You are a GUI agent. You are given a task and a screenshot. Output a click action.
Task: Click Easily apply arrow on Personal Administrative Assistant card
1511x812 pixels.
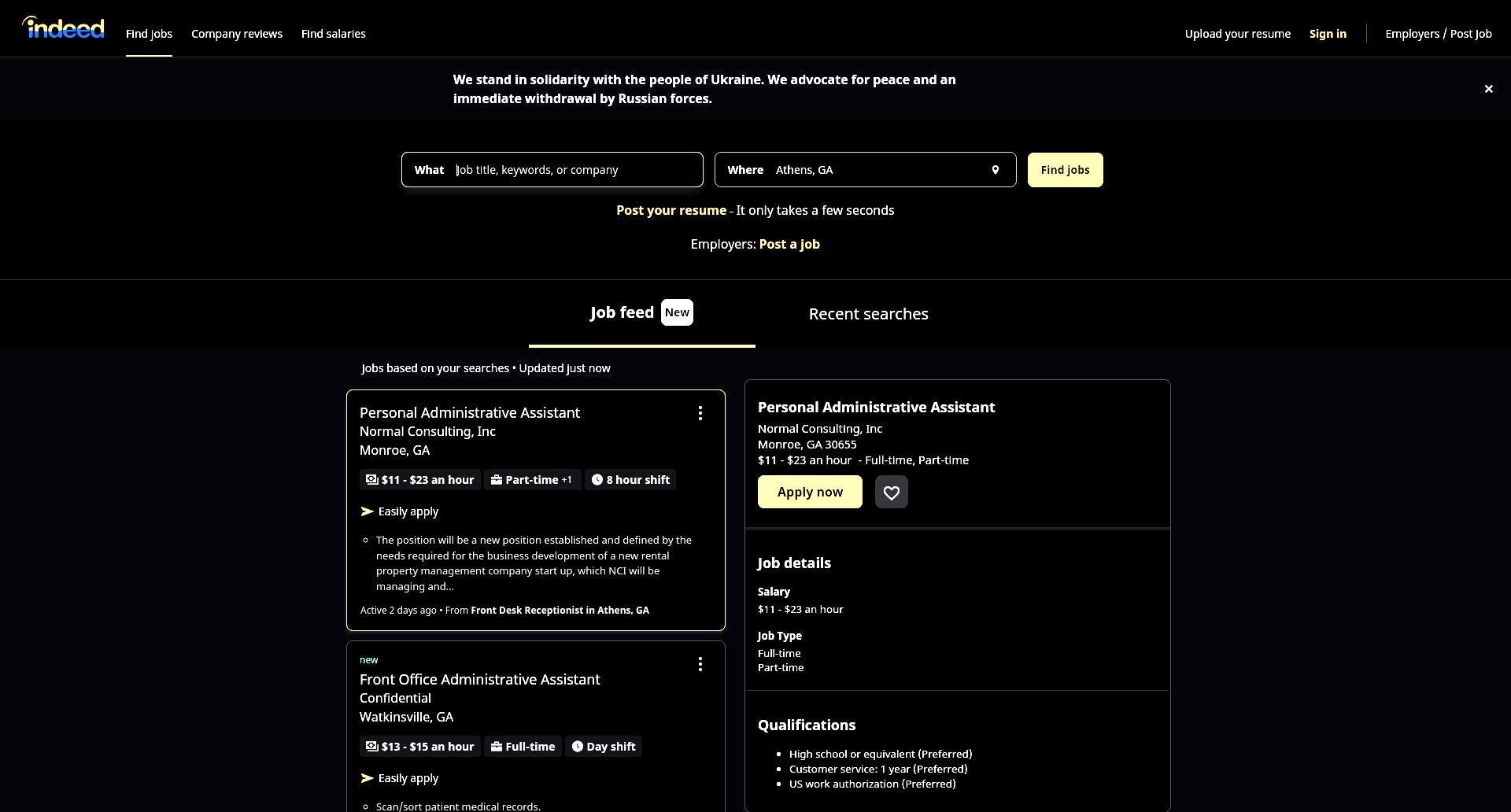click(x=367, y=511)
